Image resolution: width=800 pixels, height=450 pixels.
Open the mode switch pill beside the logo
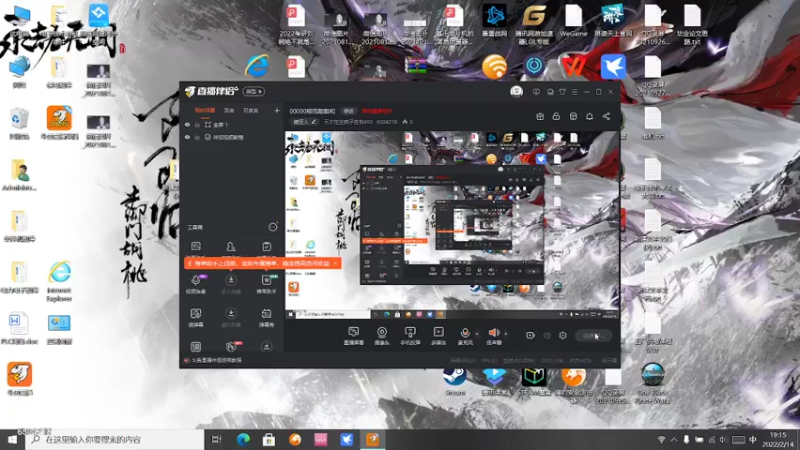254,91
